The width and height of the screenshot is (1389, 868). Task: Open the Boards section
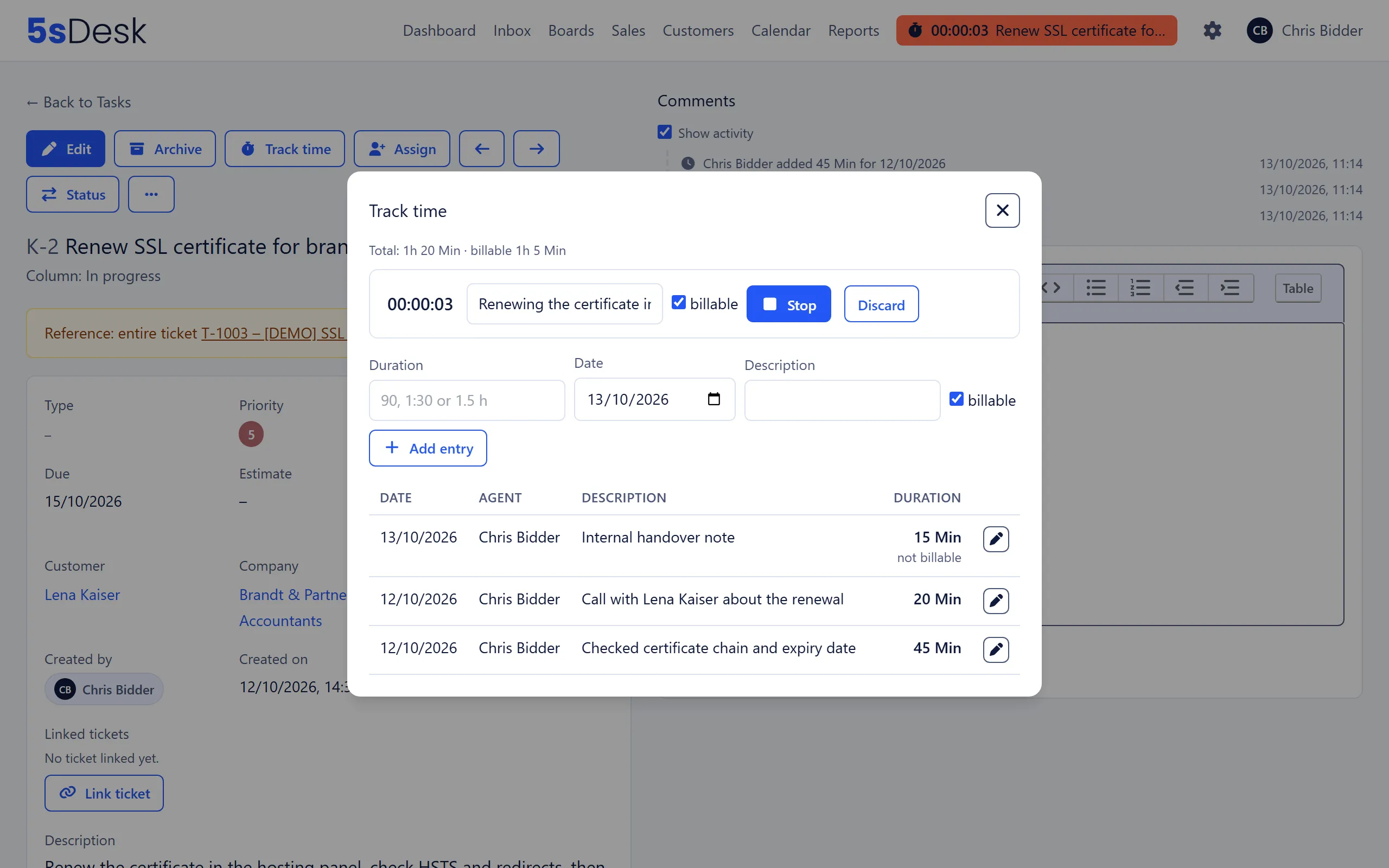(571, 30)
